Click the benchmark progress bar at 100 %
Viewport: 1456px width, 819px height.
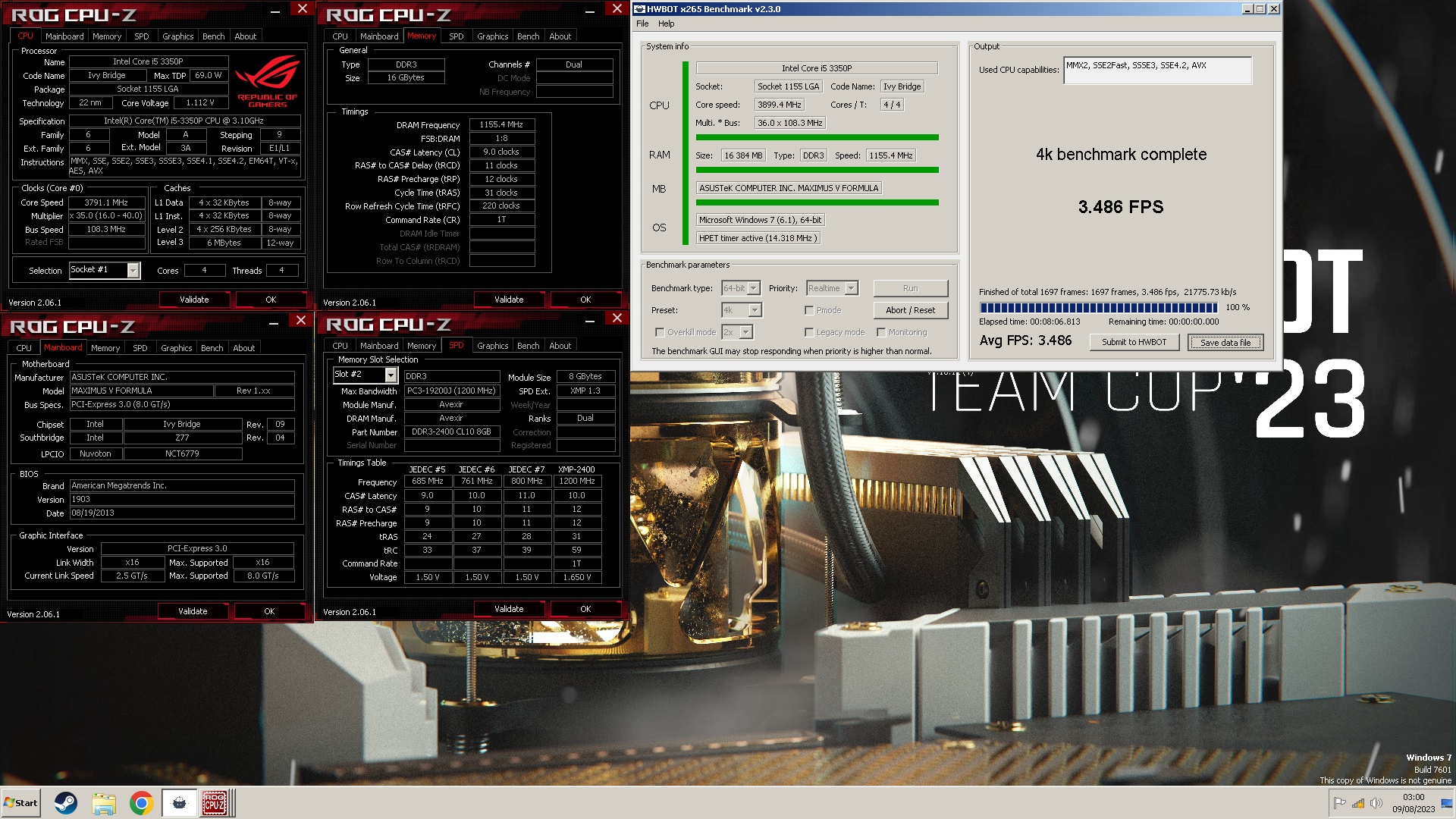coord(1098,308)
